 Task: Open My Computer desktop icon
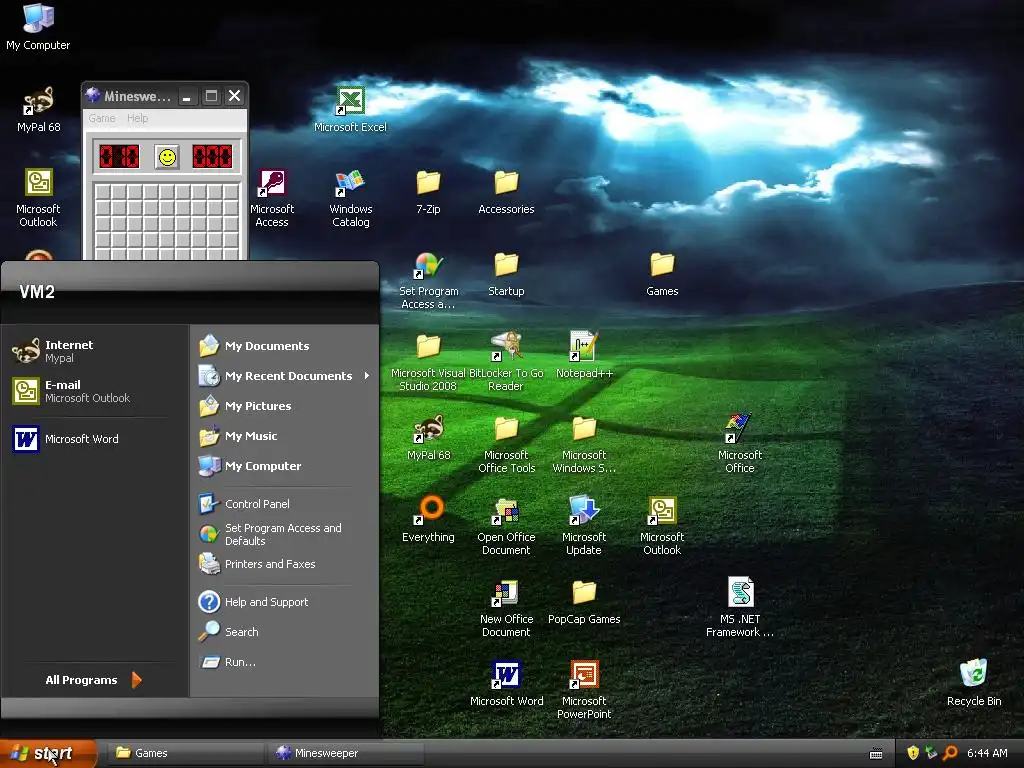(38, 26)
